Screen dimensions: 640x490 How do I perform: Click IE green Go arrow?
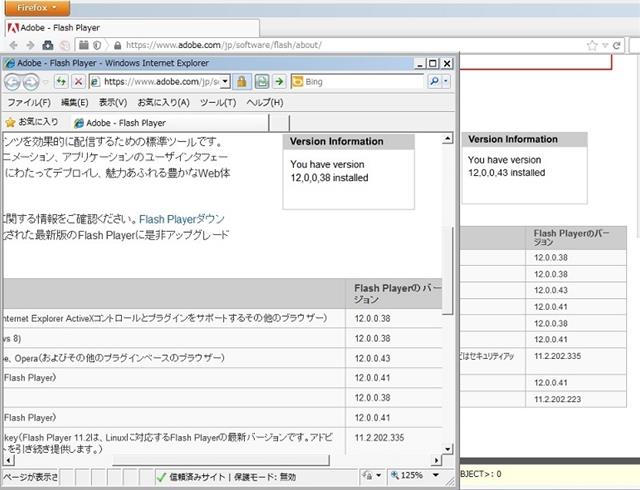click(279, 82)
